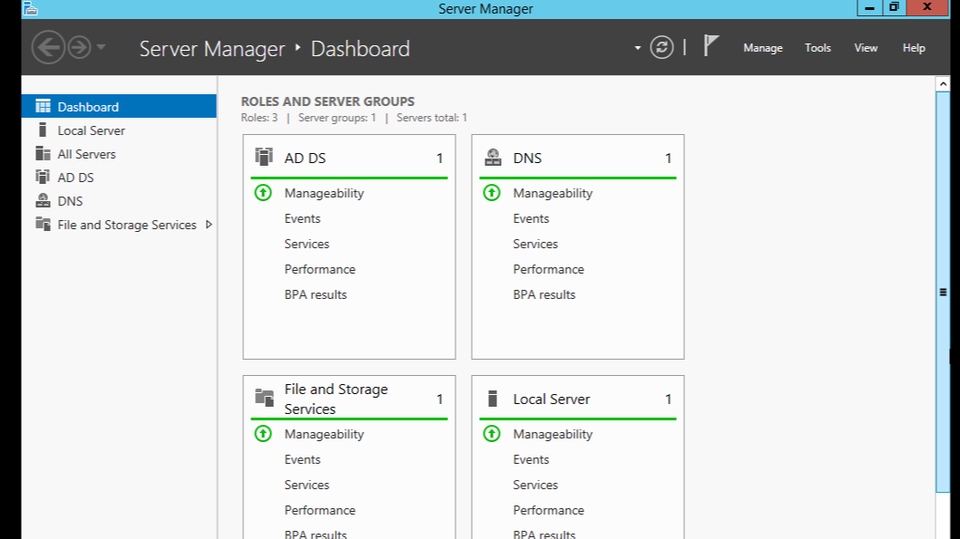Open dropdown arrow next to refresh button

(x=638, y=48)
